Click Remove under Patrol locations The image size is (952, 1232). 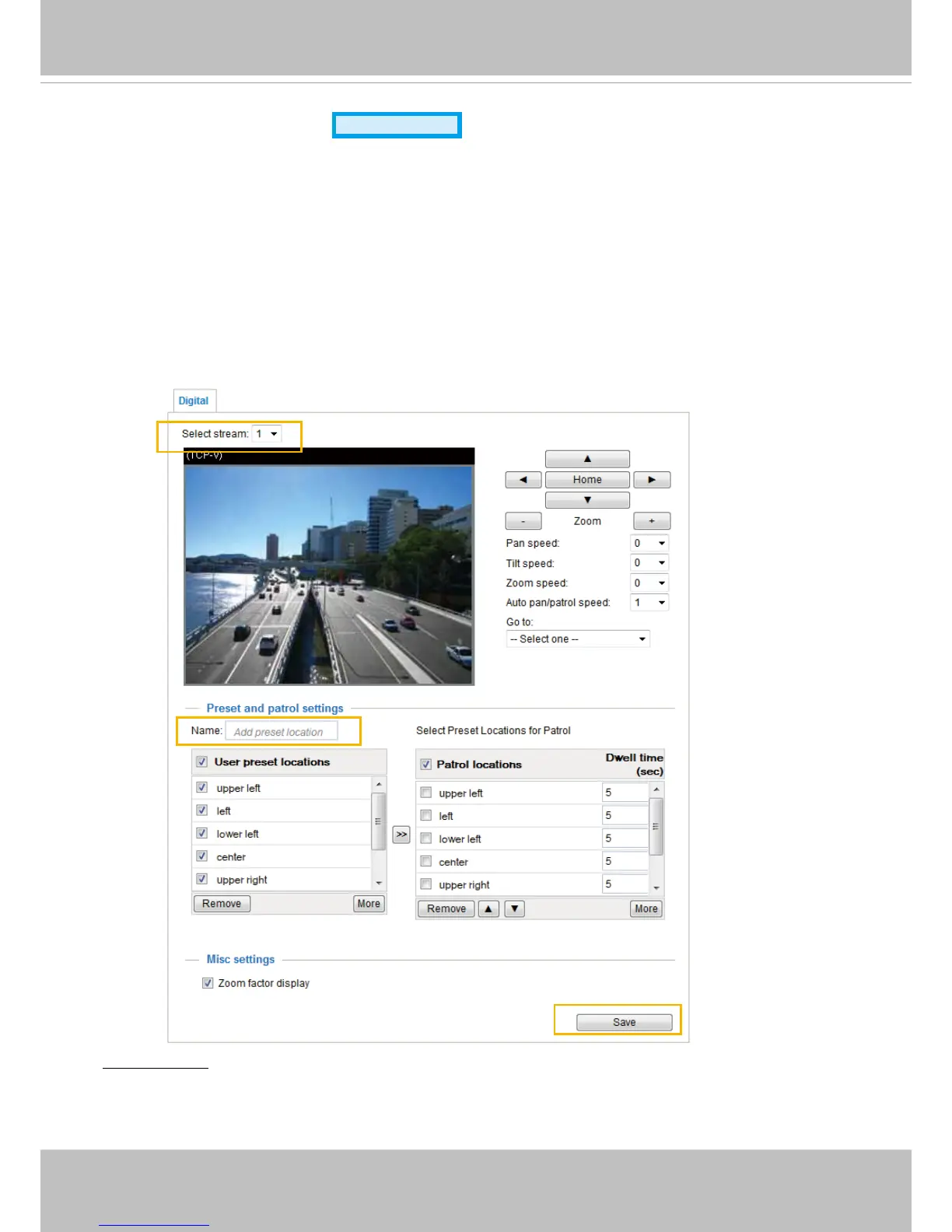coord(446,908)
